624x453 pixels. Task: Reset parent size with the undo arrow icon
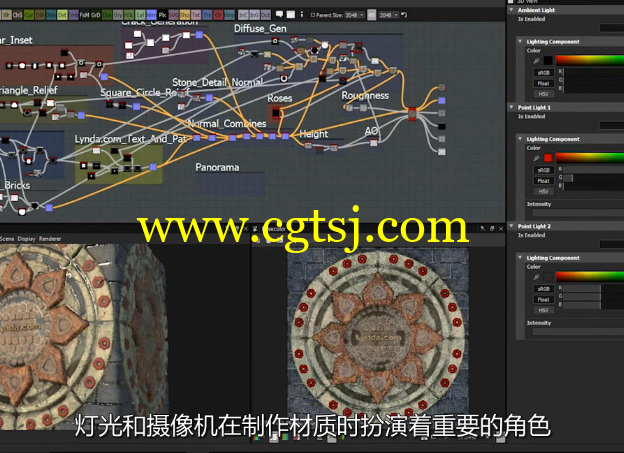point(404,15)
